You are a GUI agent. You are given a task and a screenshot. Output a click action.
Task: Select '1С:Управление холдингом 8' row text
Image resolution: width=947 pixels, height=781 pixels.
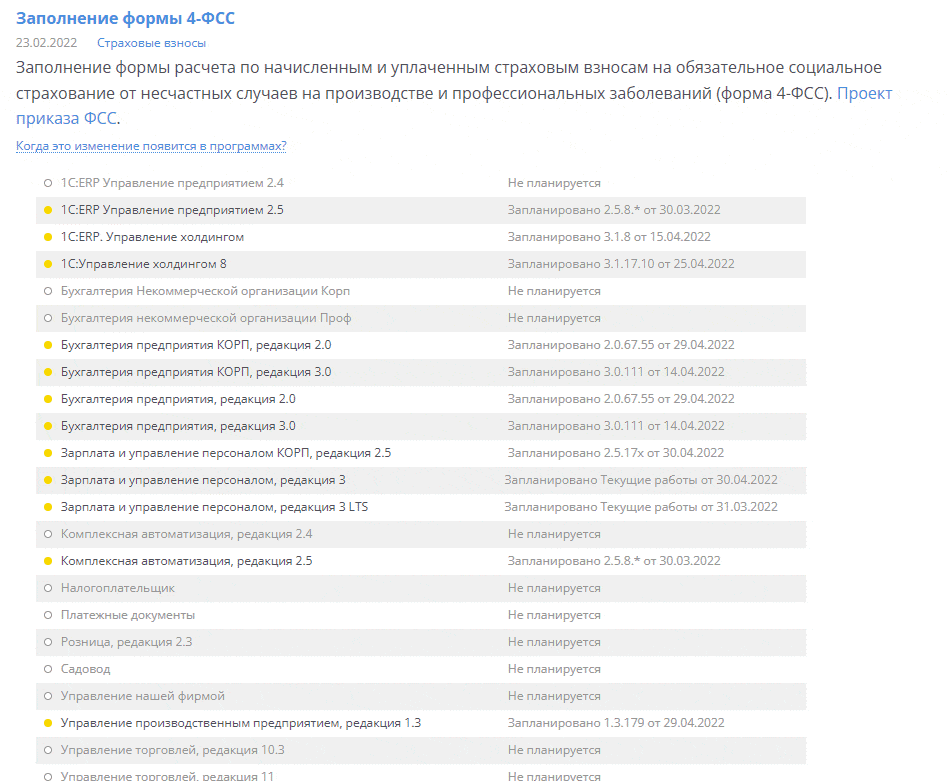(x=144, y=264)
